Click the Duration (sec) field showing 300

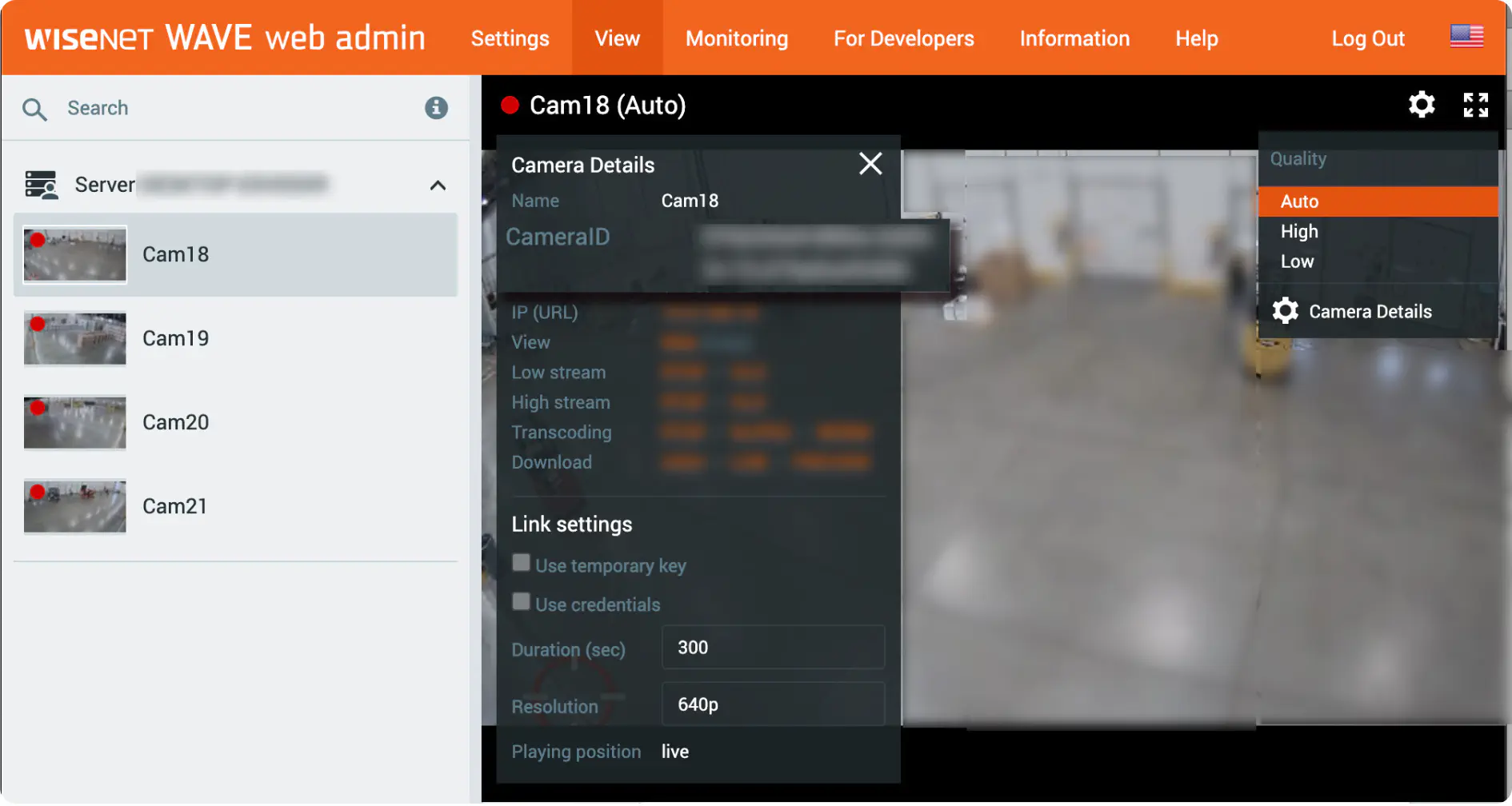pyautogui.click(x=773, y=648)
